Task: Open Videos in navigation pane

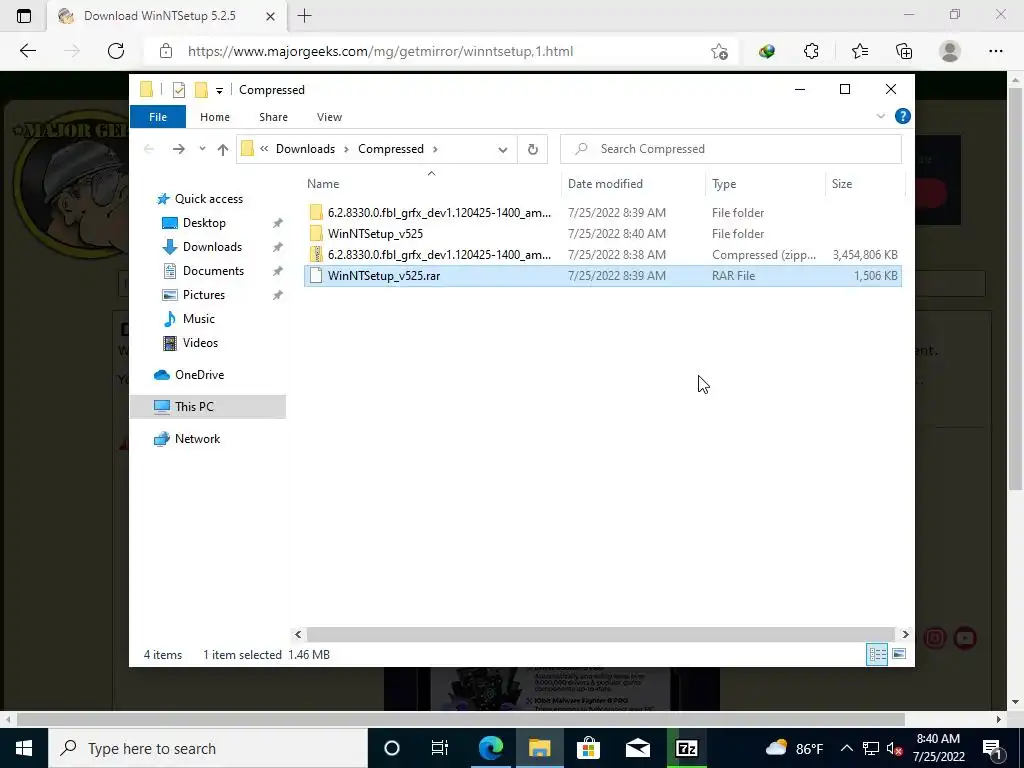Action: point(200,343)
